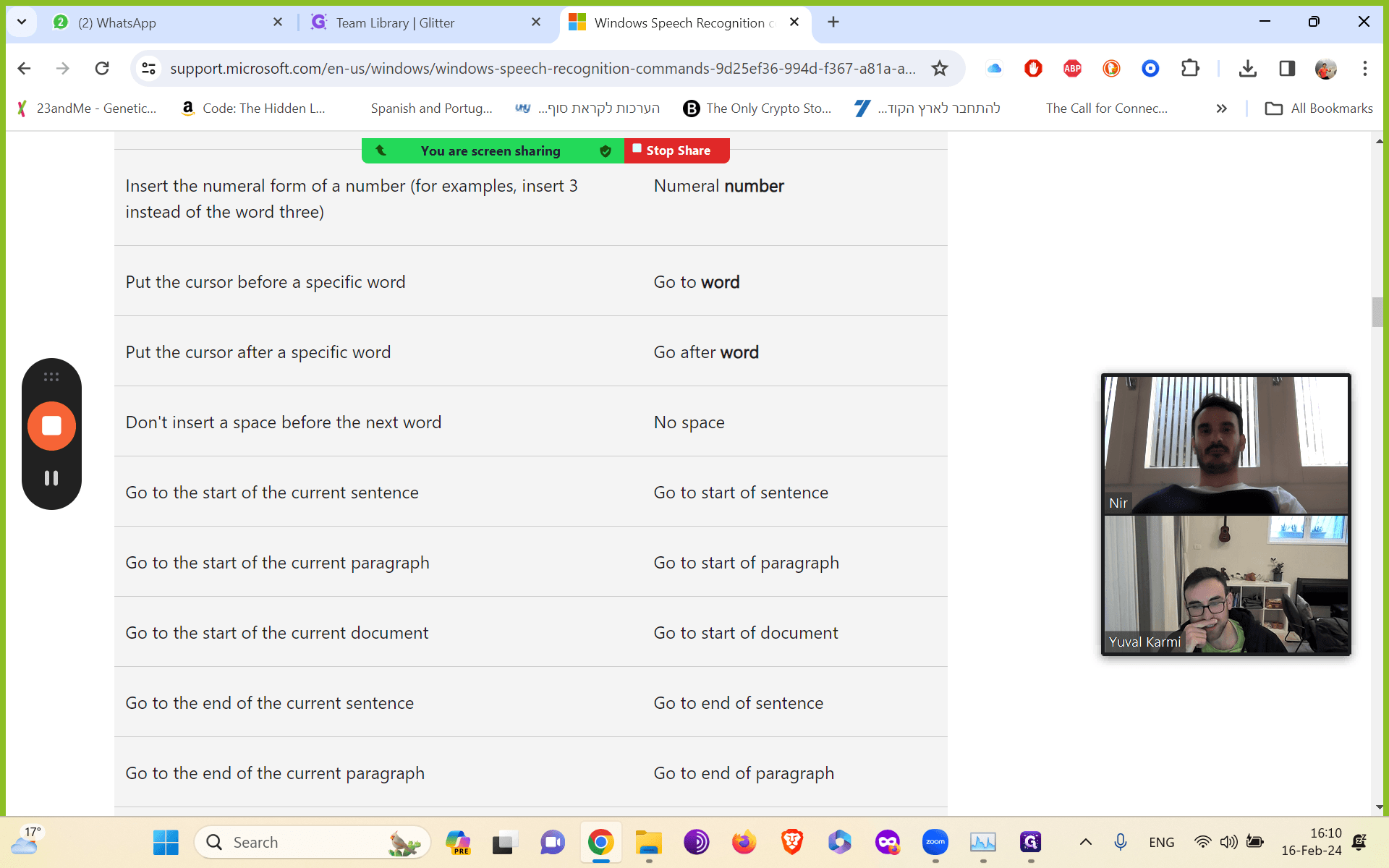Viewport: 1389px width, 868px height.
Task: Open the Chrome three-dot menu
Action: [1365, 69]
